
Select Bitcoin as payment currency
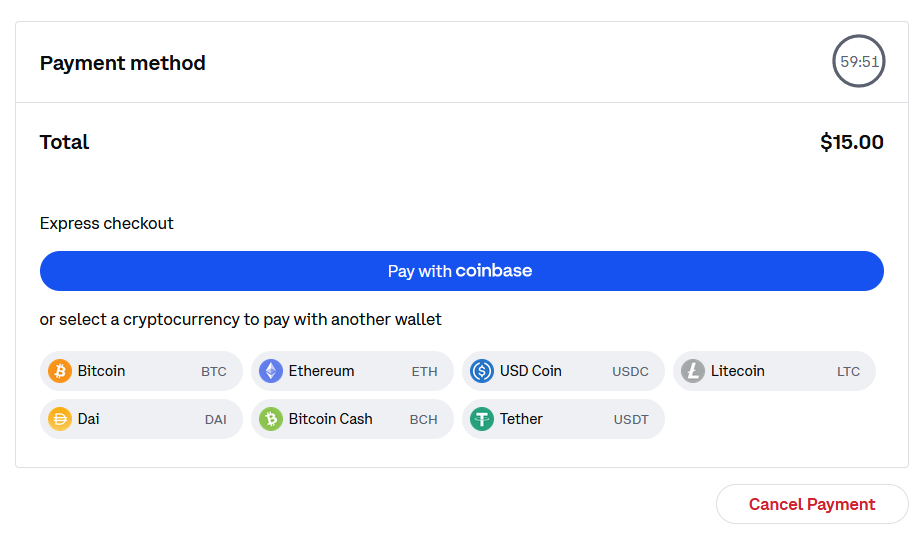click(141, 371)
